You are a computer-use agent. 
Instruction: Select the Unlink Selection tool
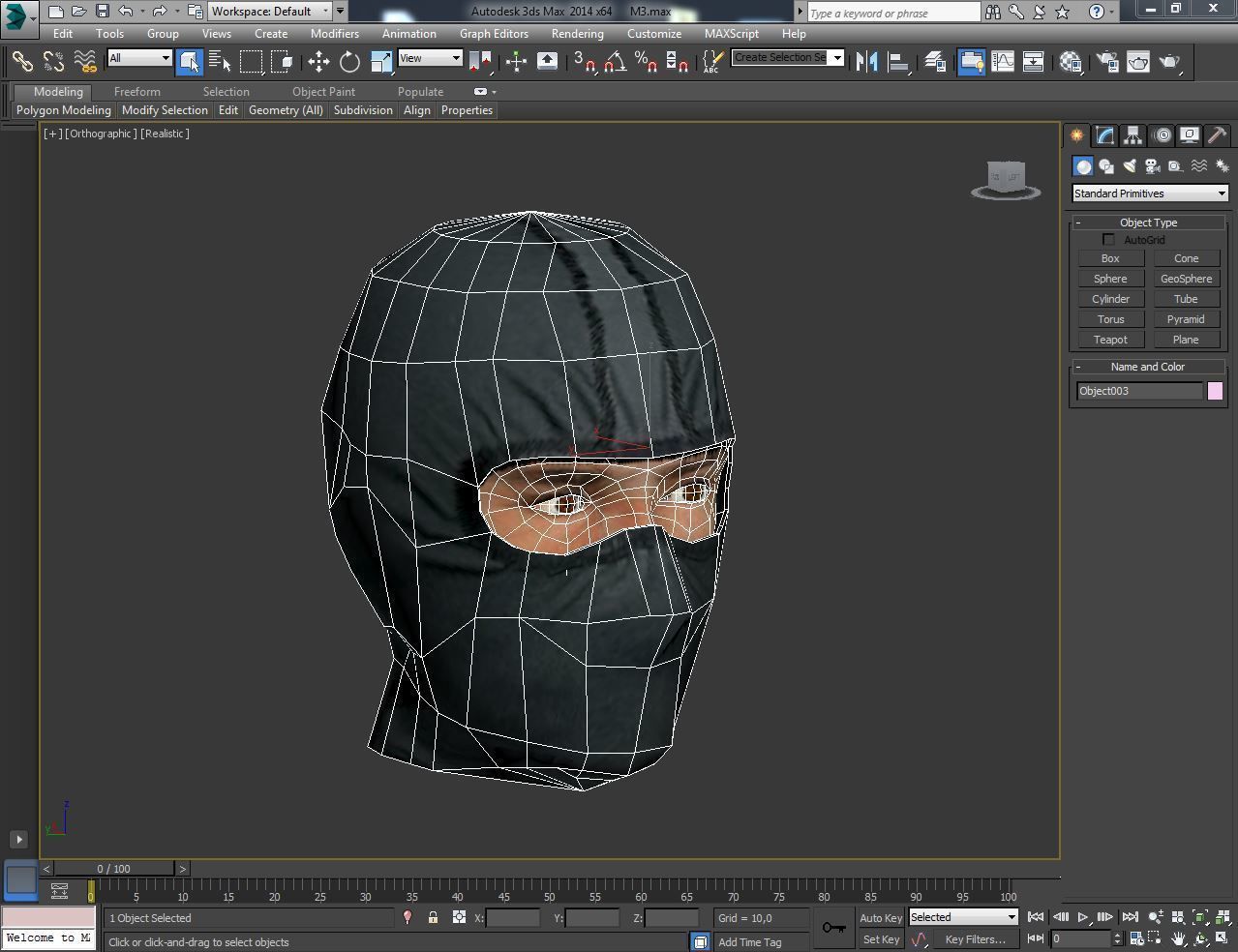pyautogui.click(x=53, y=62)
